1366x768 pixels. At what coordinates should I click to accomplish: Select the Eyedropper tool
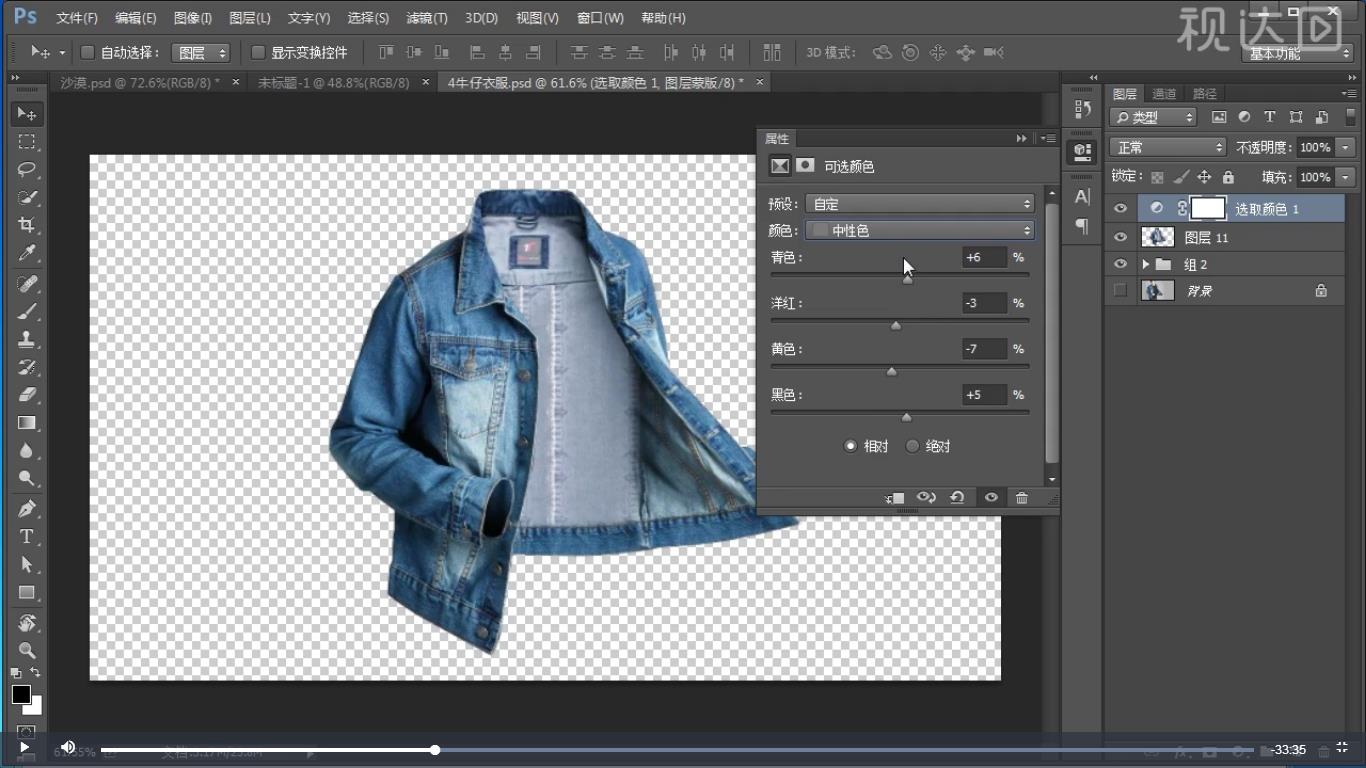(27, 253)
